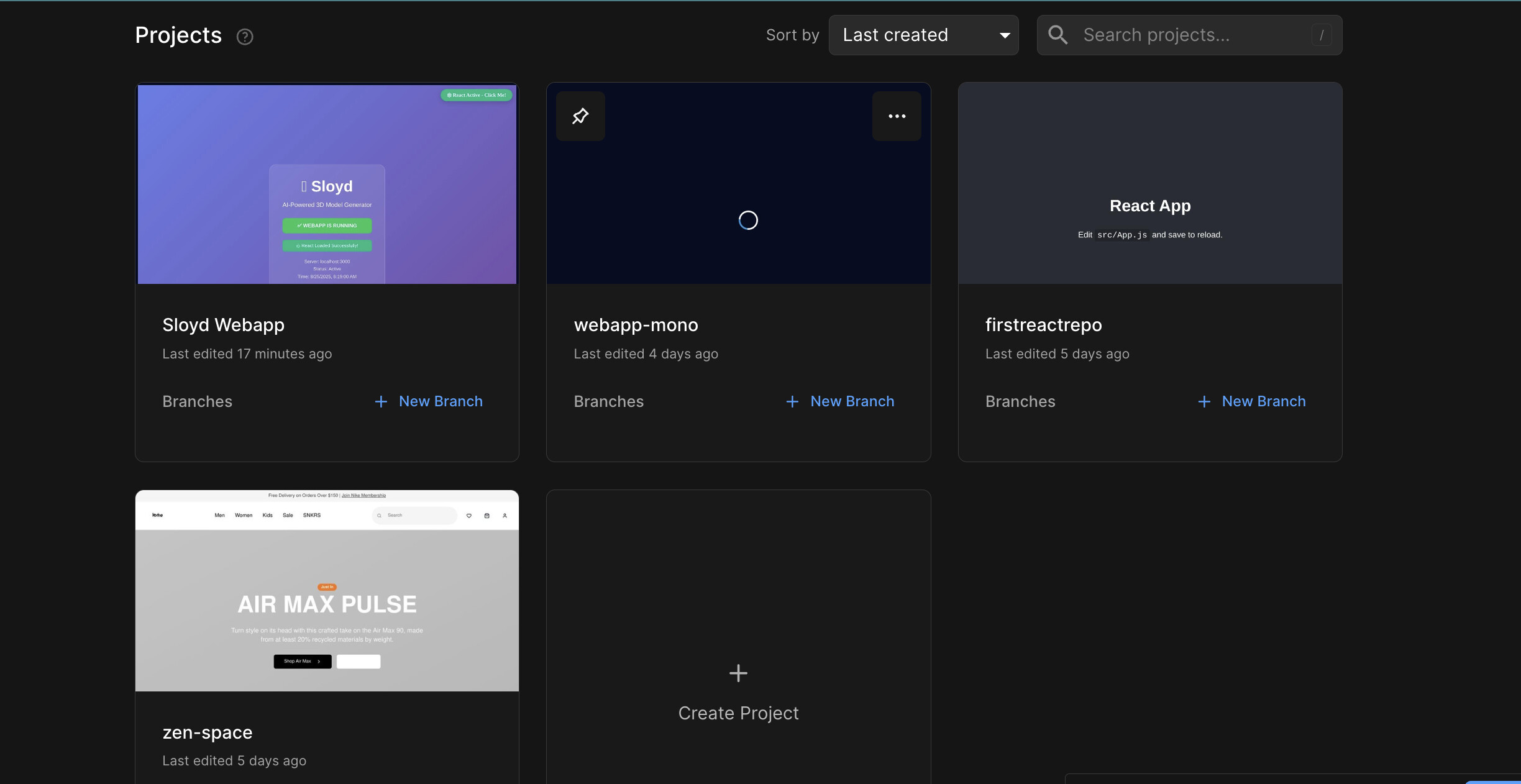
Task: Open the Projects help icon
Action: pos(245,37)
